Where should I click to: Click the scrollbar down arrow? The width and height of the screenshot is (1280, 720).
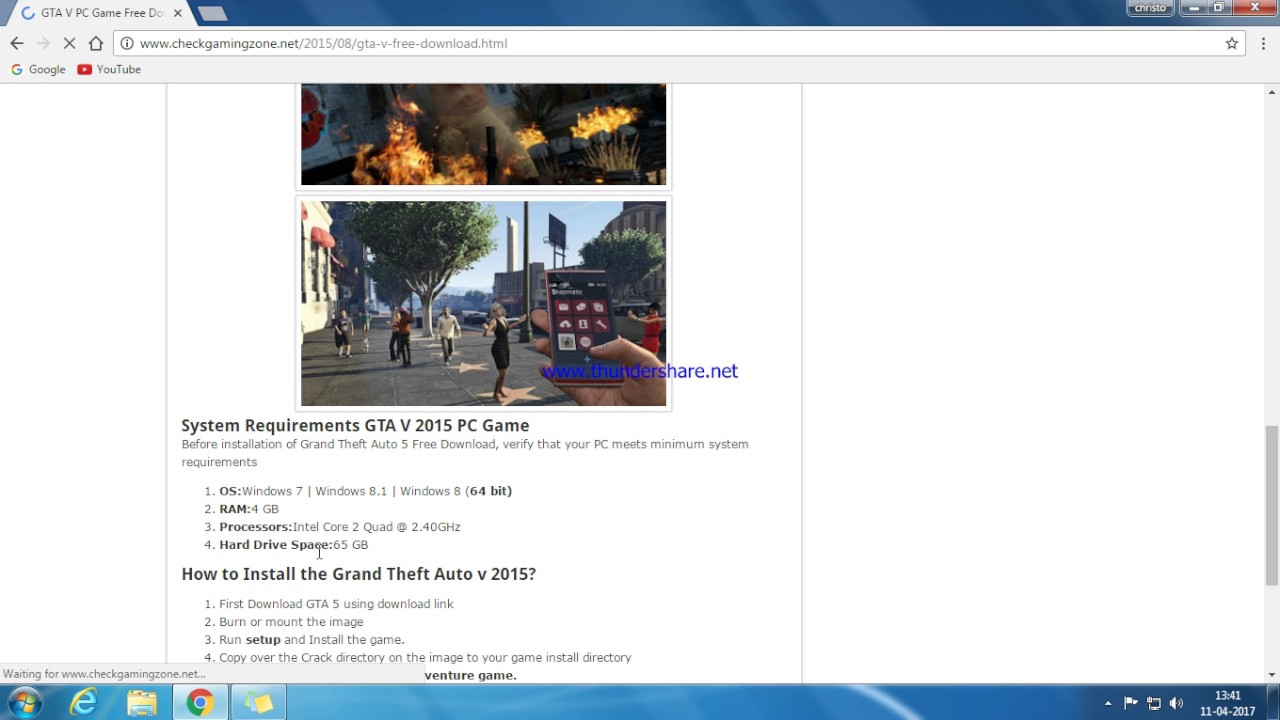1271,675
